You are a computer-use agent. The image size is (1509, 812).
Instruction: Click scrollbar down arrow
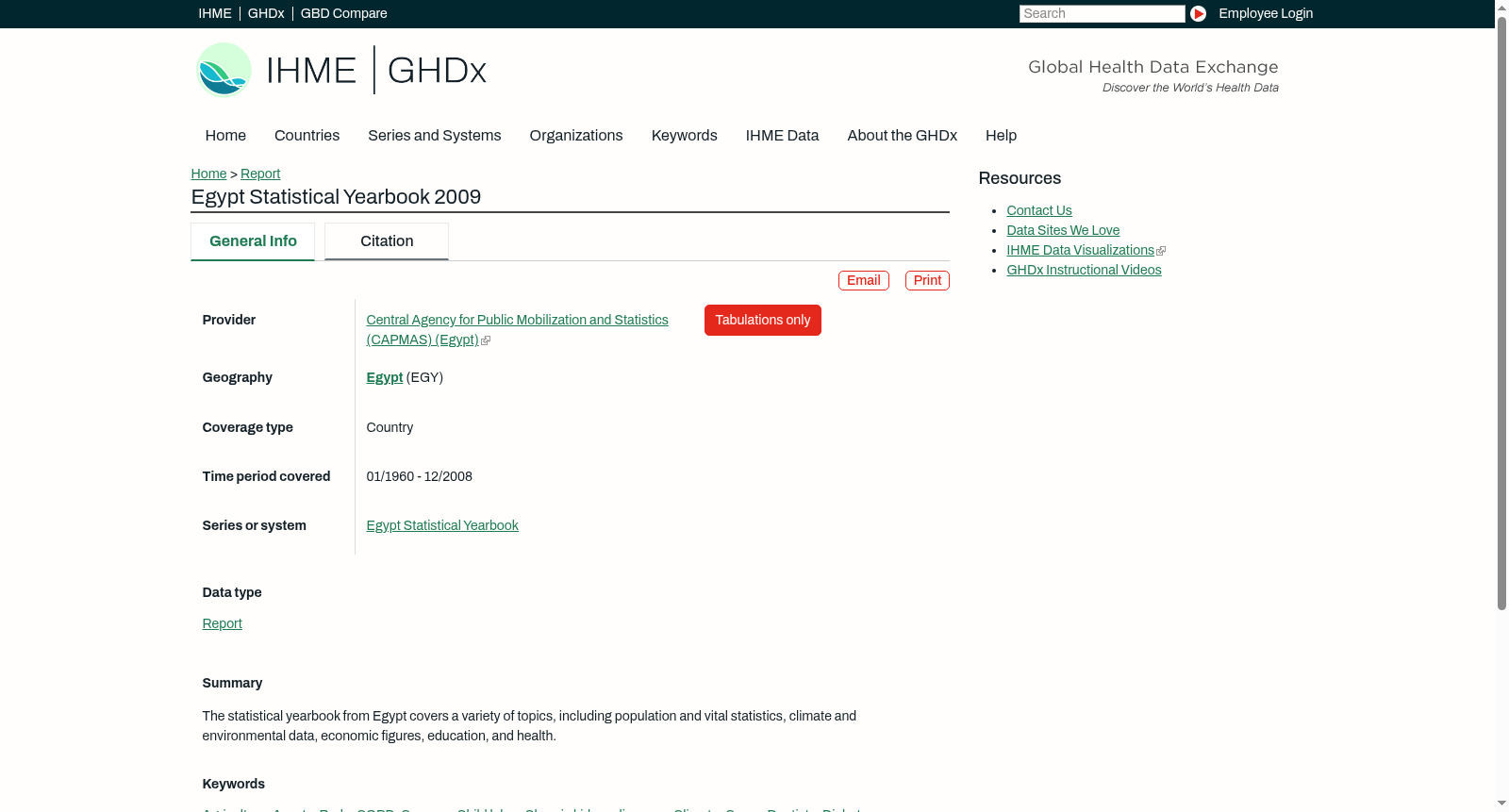[1501, 804]
